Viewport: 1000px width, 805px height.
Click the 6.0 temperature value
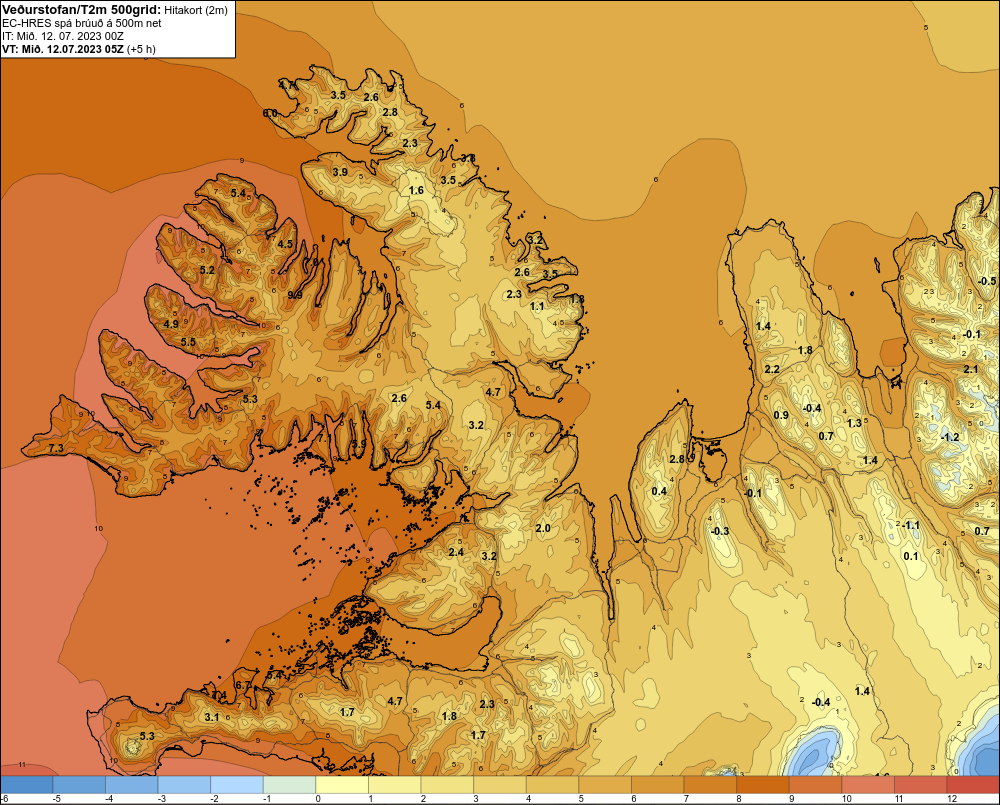click(x=270, y=114)
